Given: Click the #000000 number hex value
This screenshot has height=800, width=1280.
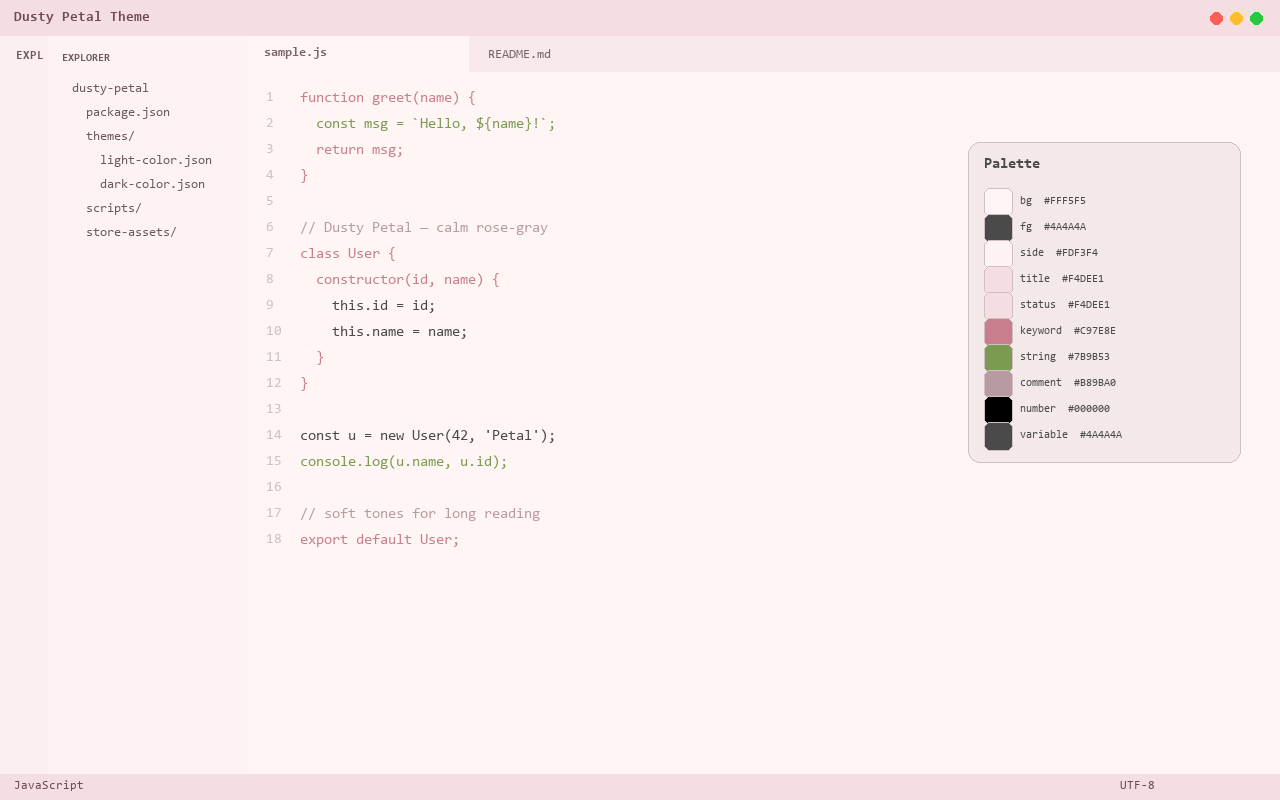Looking at the screenshot, I should [x=1089, y=409].
